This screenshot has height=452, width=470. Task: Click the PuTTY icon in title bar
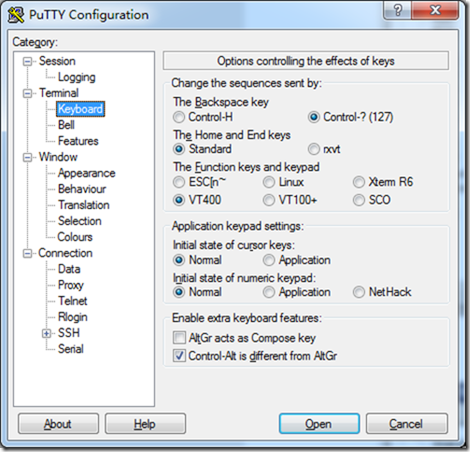point(16,15)
